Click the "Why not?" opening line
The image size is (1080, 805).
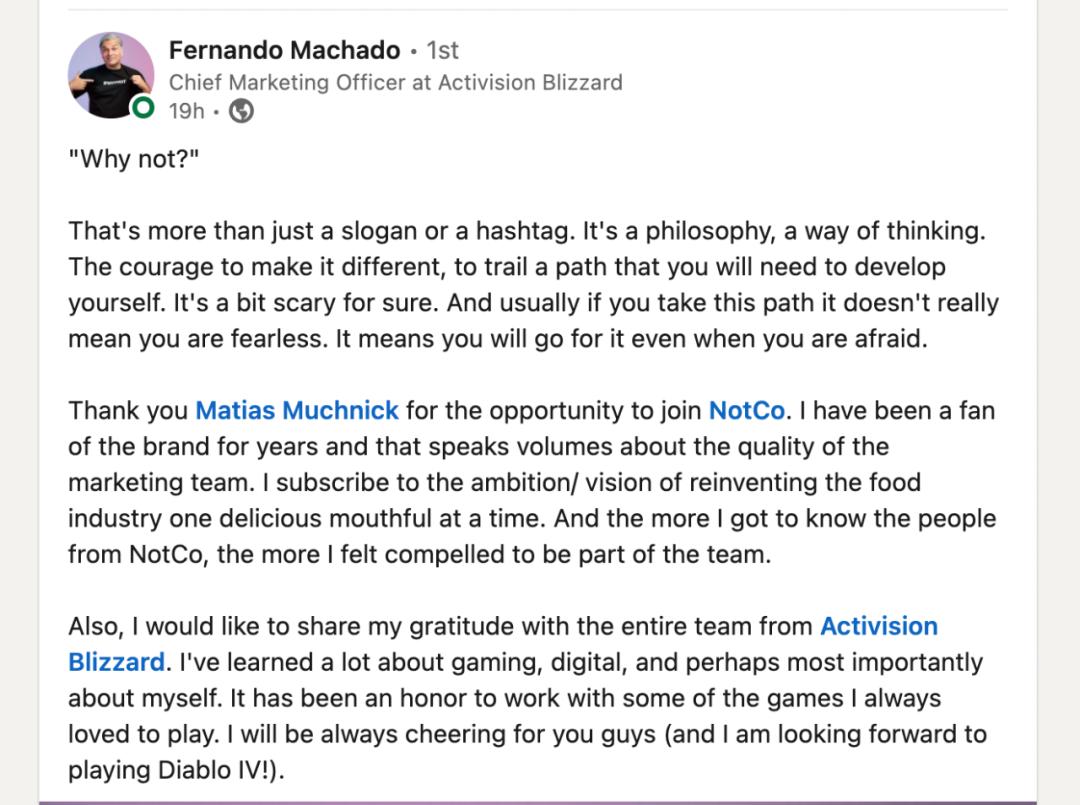(x=134, y=160)
